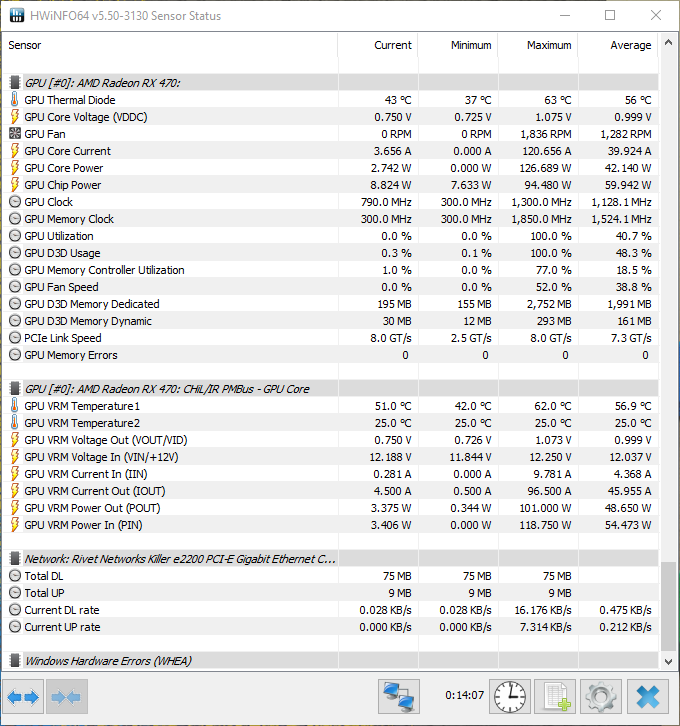Click the icon beside PCIe Link Speed

coord(15,338)
